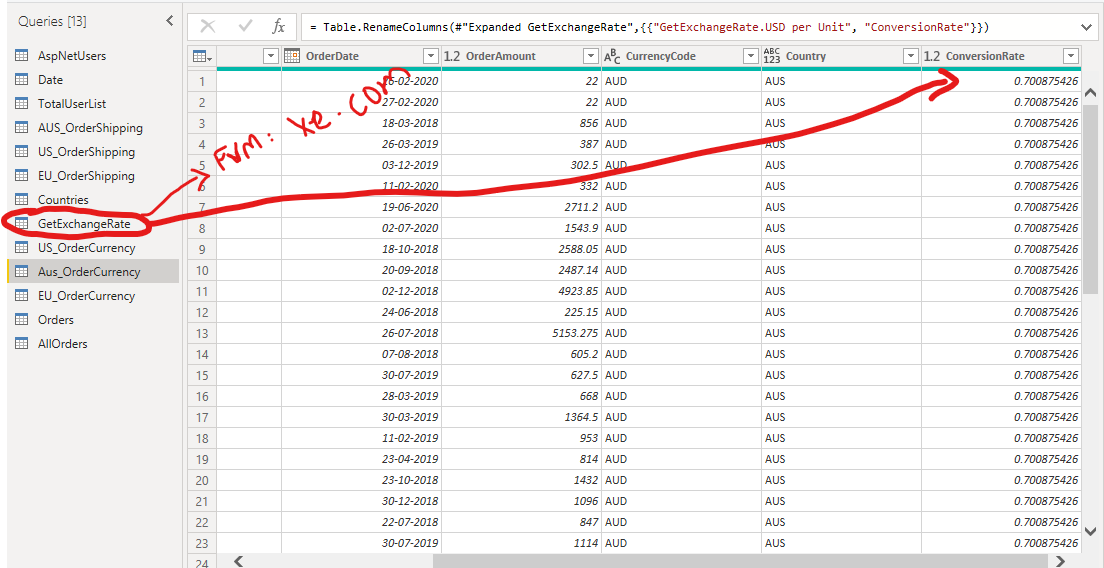
Task: Click the vertical scrollbar thumb
Action: pos(1091,199)
